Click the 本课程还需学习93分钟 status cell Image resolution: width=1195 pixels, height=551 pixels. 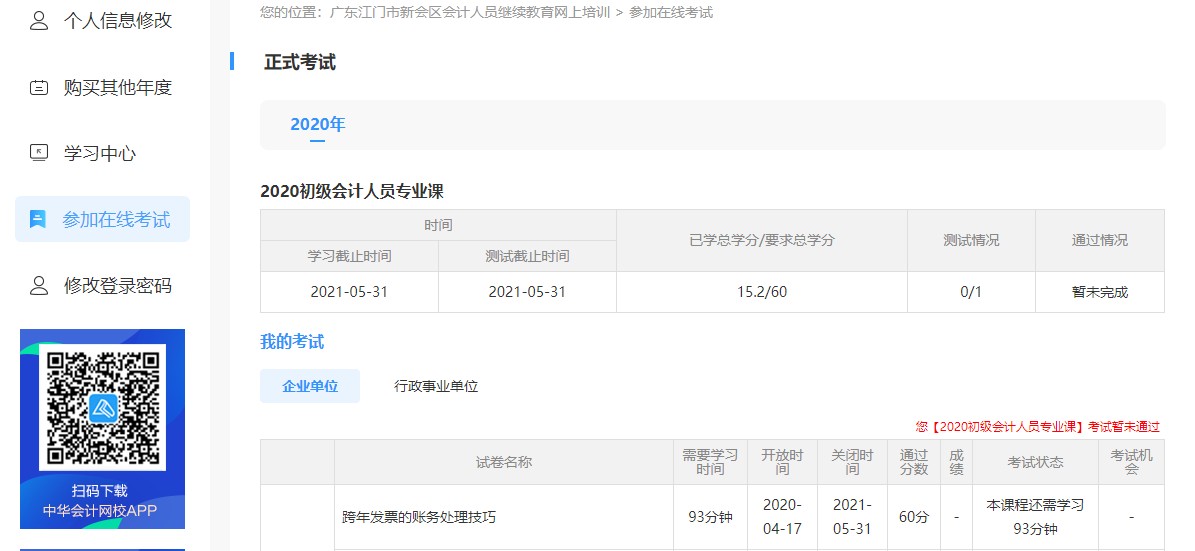pyautogui.click(x=1035, y=517)
